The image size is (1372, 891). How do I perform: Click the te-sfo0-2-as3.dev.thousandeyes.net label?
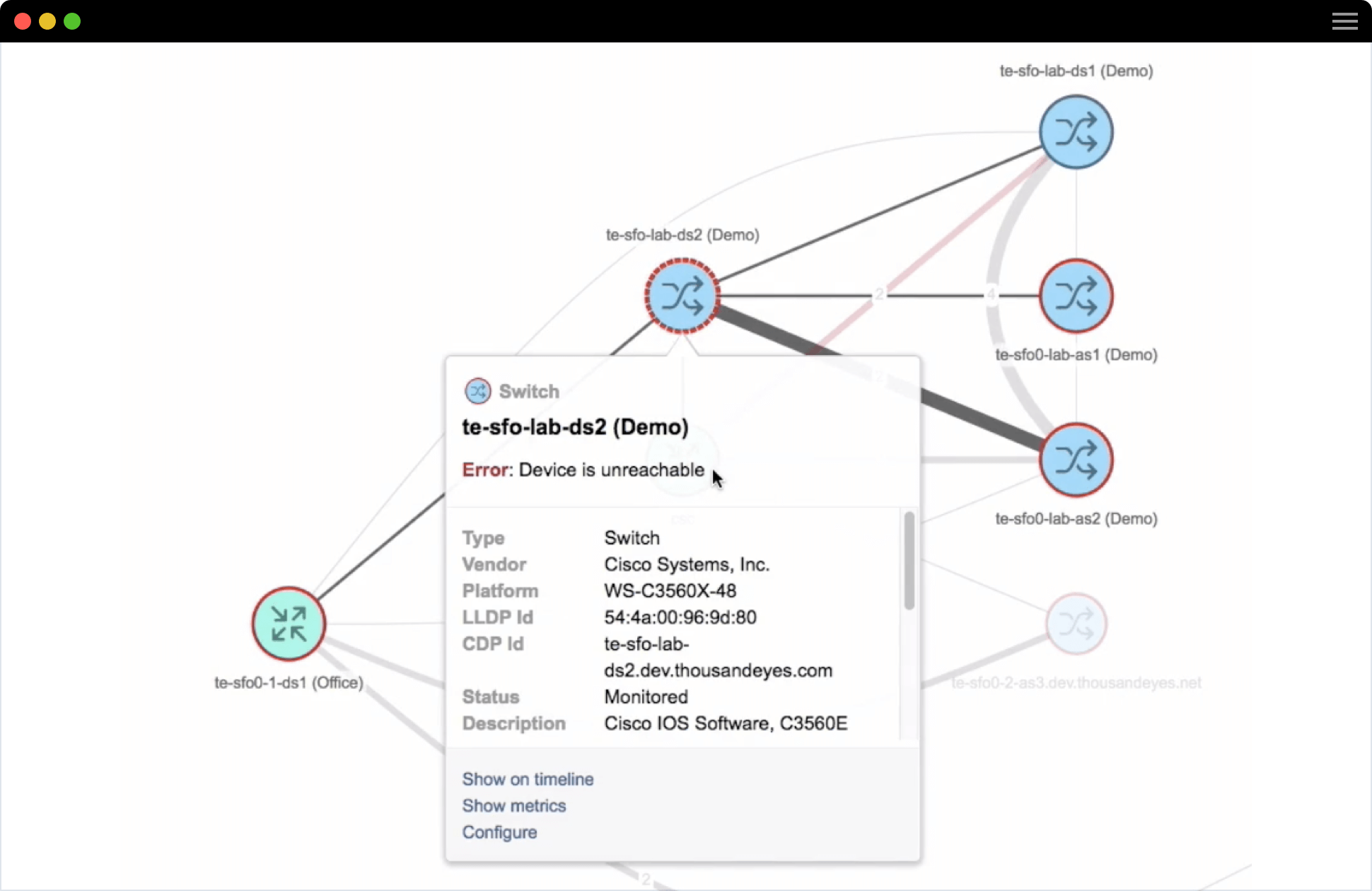1076,683
